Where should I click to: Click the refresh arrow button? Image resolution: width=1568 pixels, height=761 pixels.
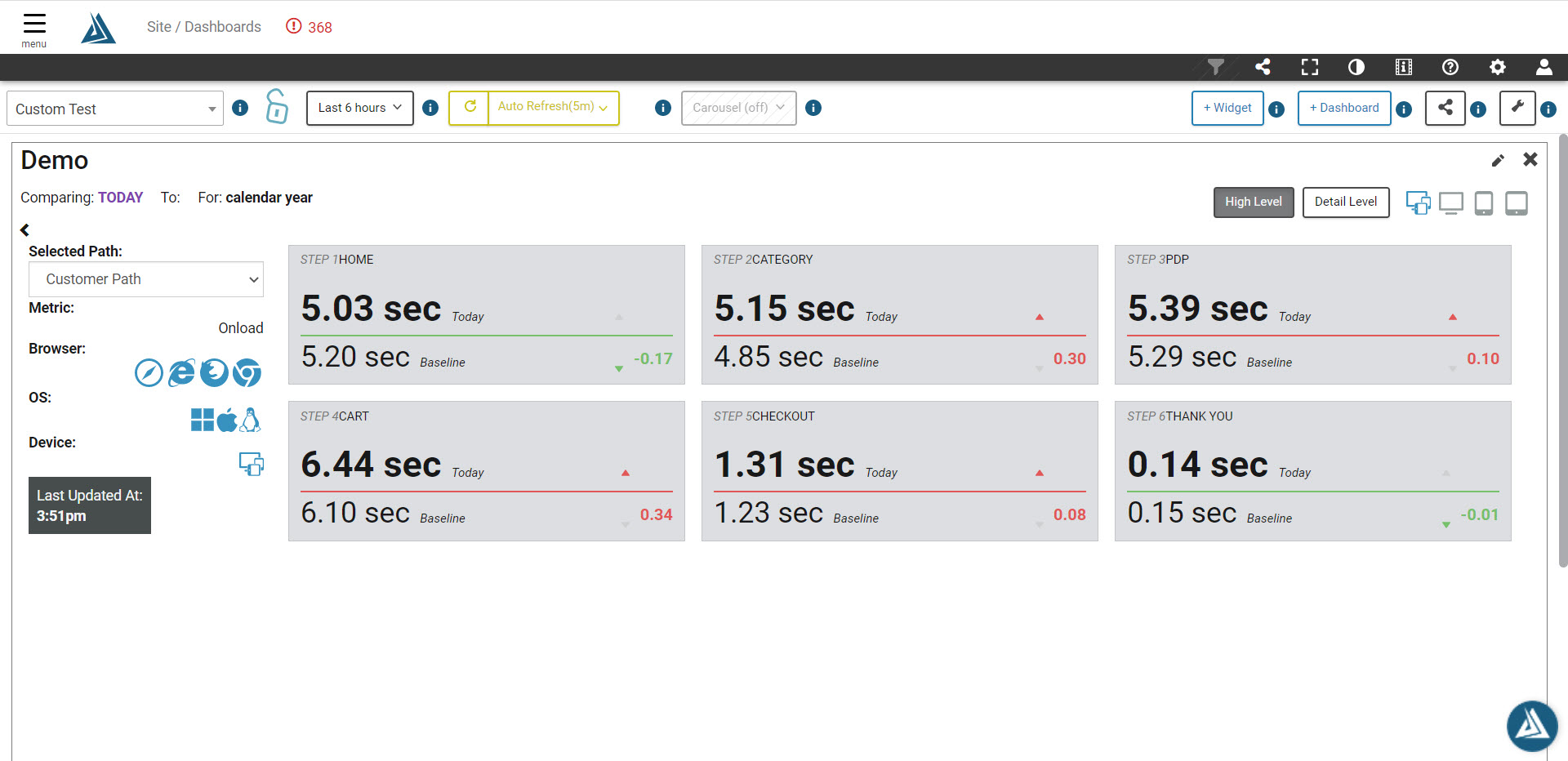pos(470,107)
